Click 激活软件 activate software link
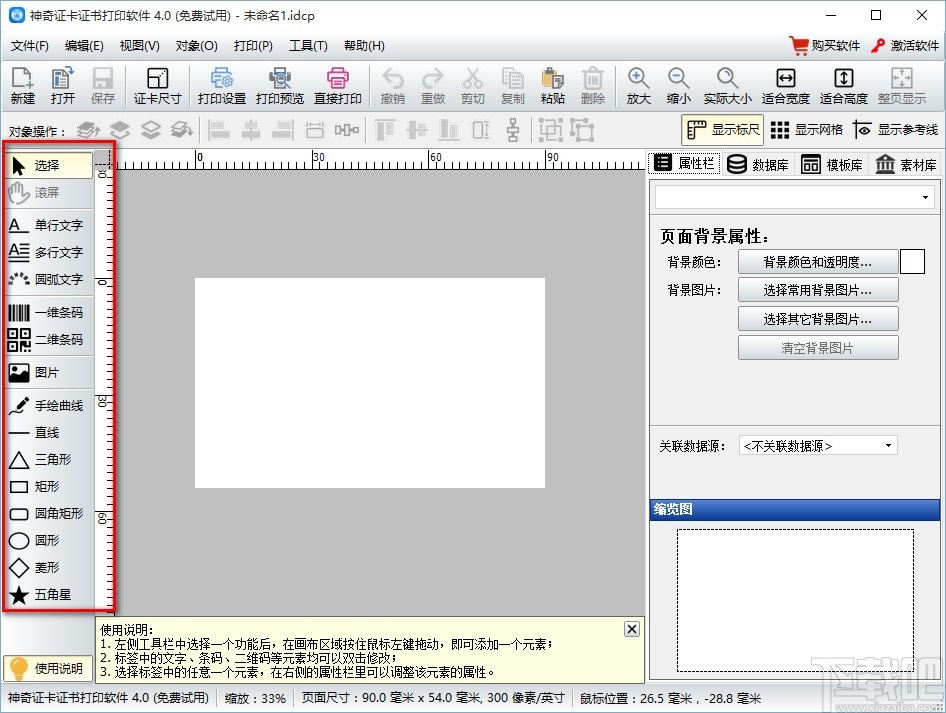This screenshot has height=713, width=946. [904, 46]
